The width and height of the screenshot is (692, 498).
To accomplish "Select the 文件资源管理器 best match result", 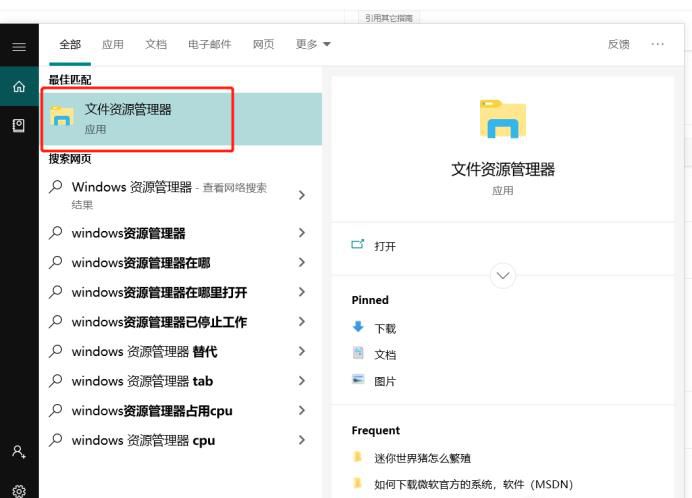I will click(x=181, y=119).
